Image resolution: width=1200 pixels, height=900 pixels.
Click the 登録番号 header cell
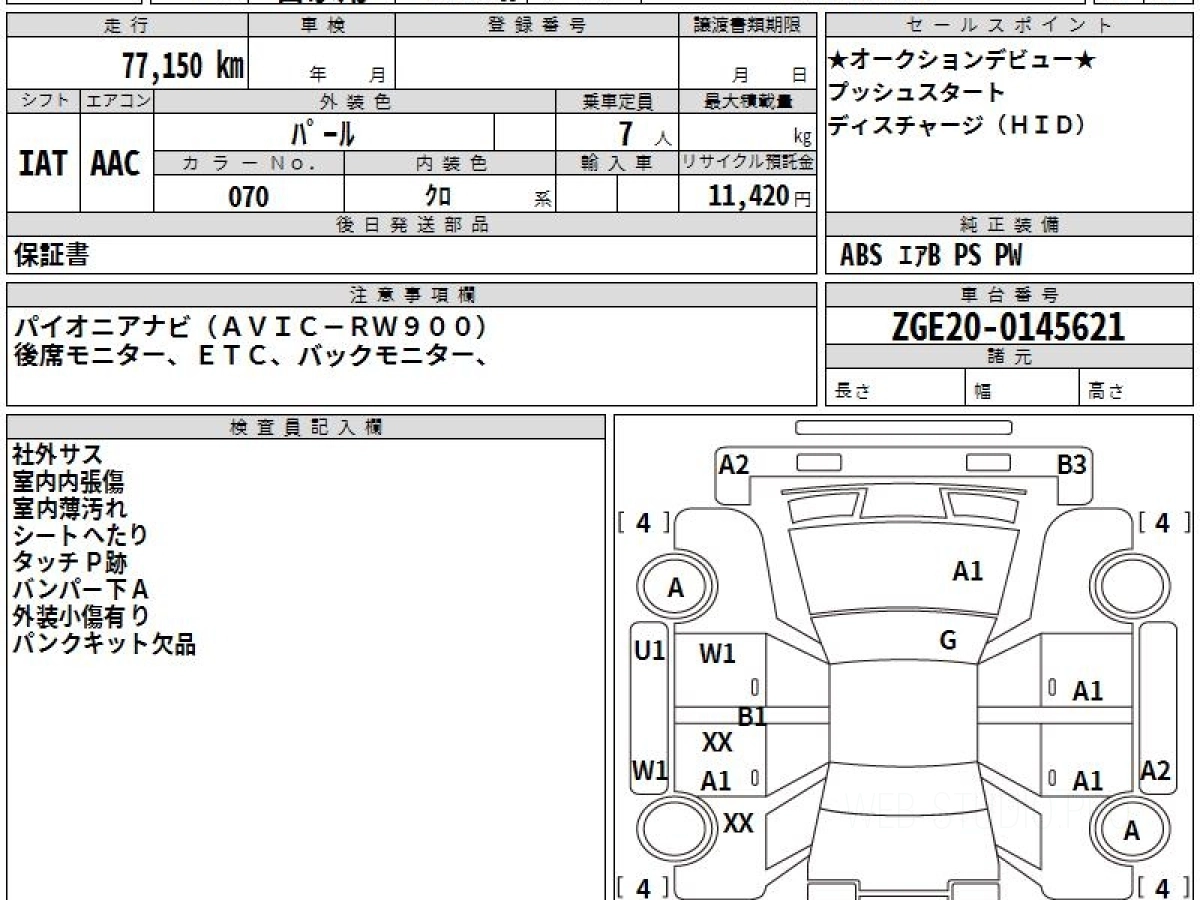coord(537,26)
